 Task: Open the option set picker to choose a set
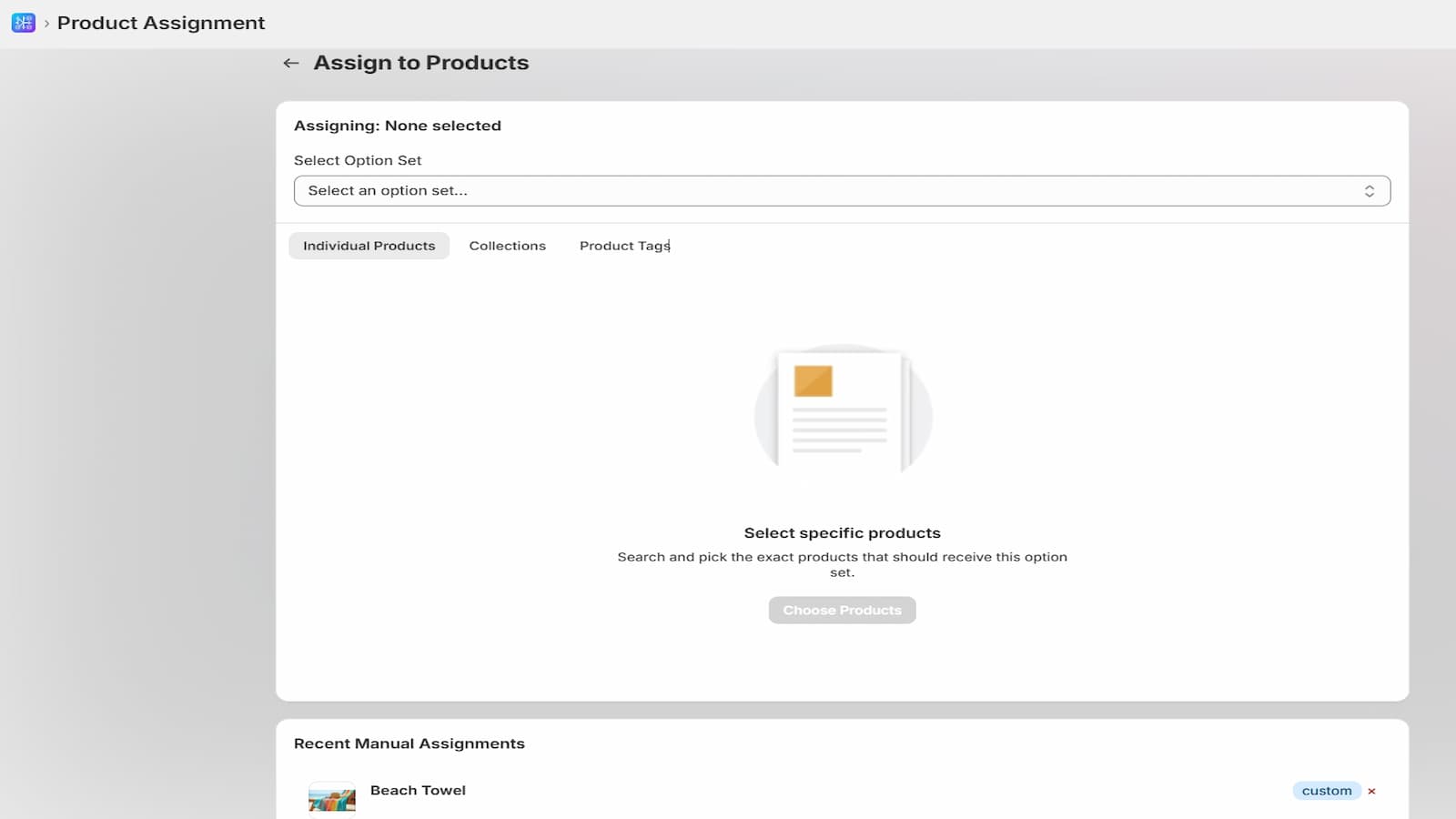pyautogui.click(x=842, y=190)
